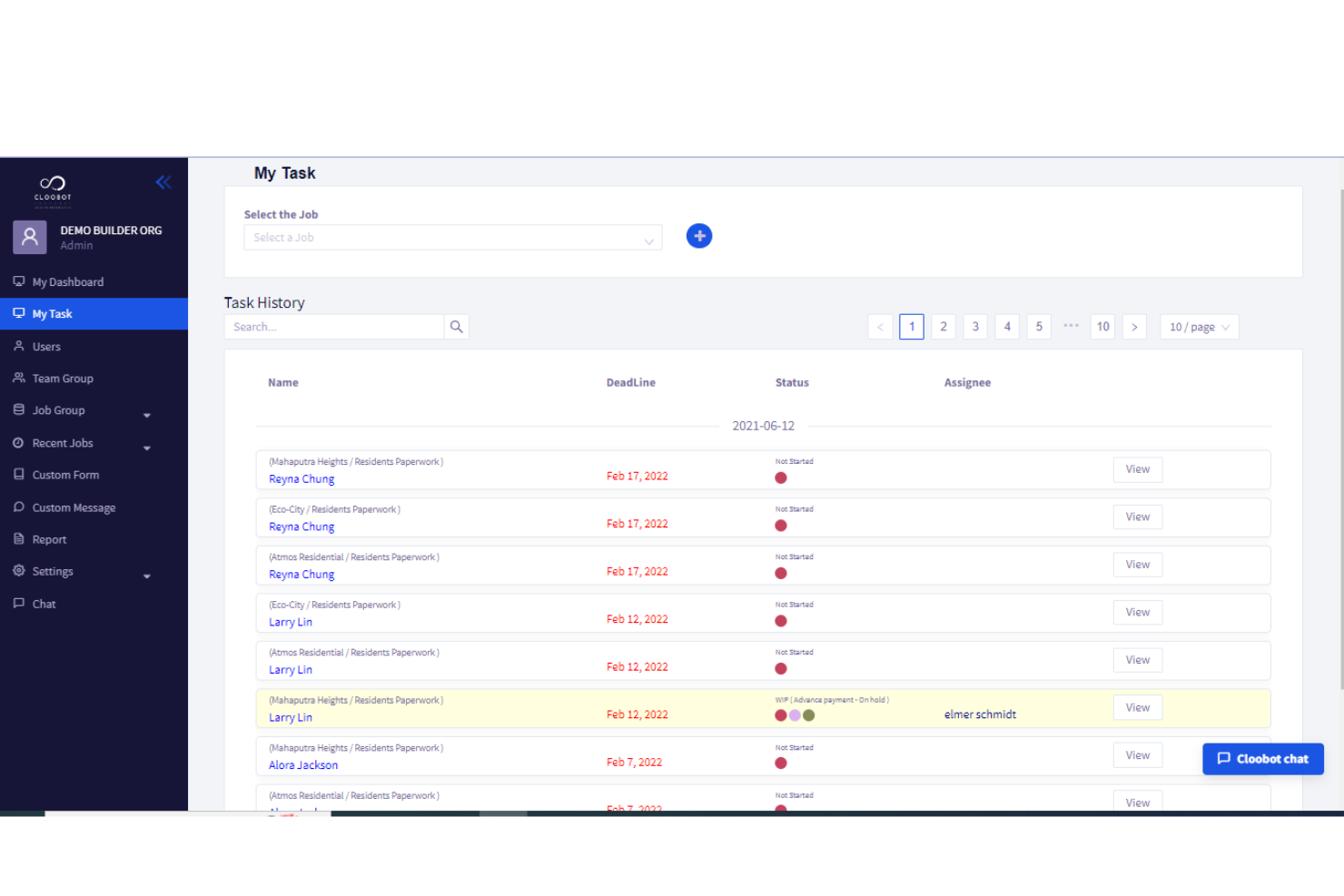View Alora Jackson task
Screen dimensions: 1344x896
pos(1138,755)
